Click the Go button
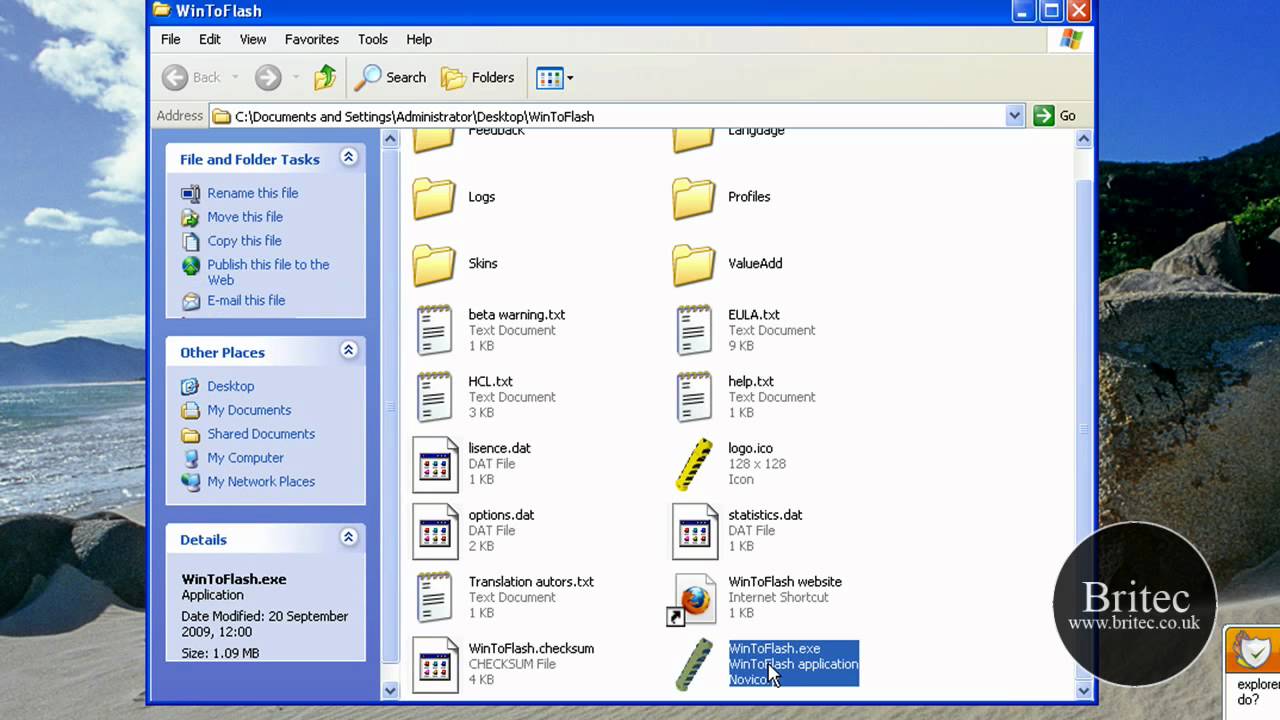Screen dimensions: 1280x720 tap(1056, 116)
